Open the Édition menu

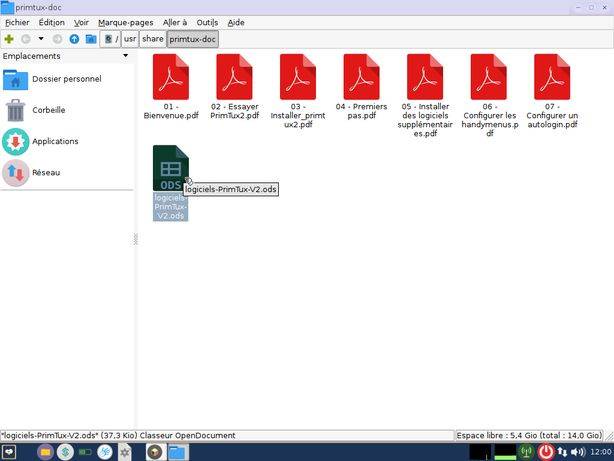[52, 23]
